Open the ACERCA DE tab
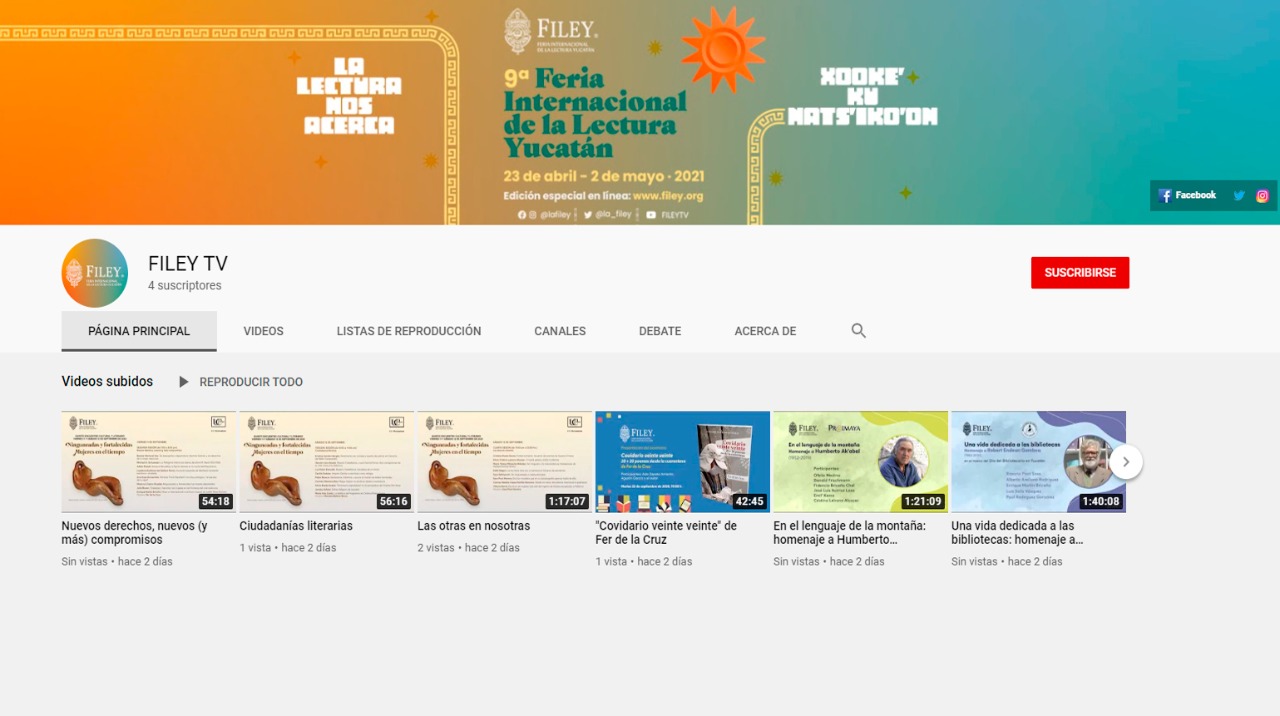This screenshot has width=1280, height=716. coord(765,331)
